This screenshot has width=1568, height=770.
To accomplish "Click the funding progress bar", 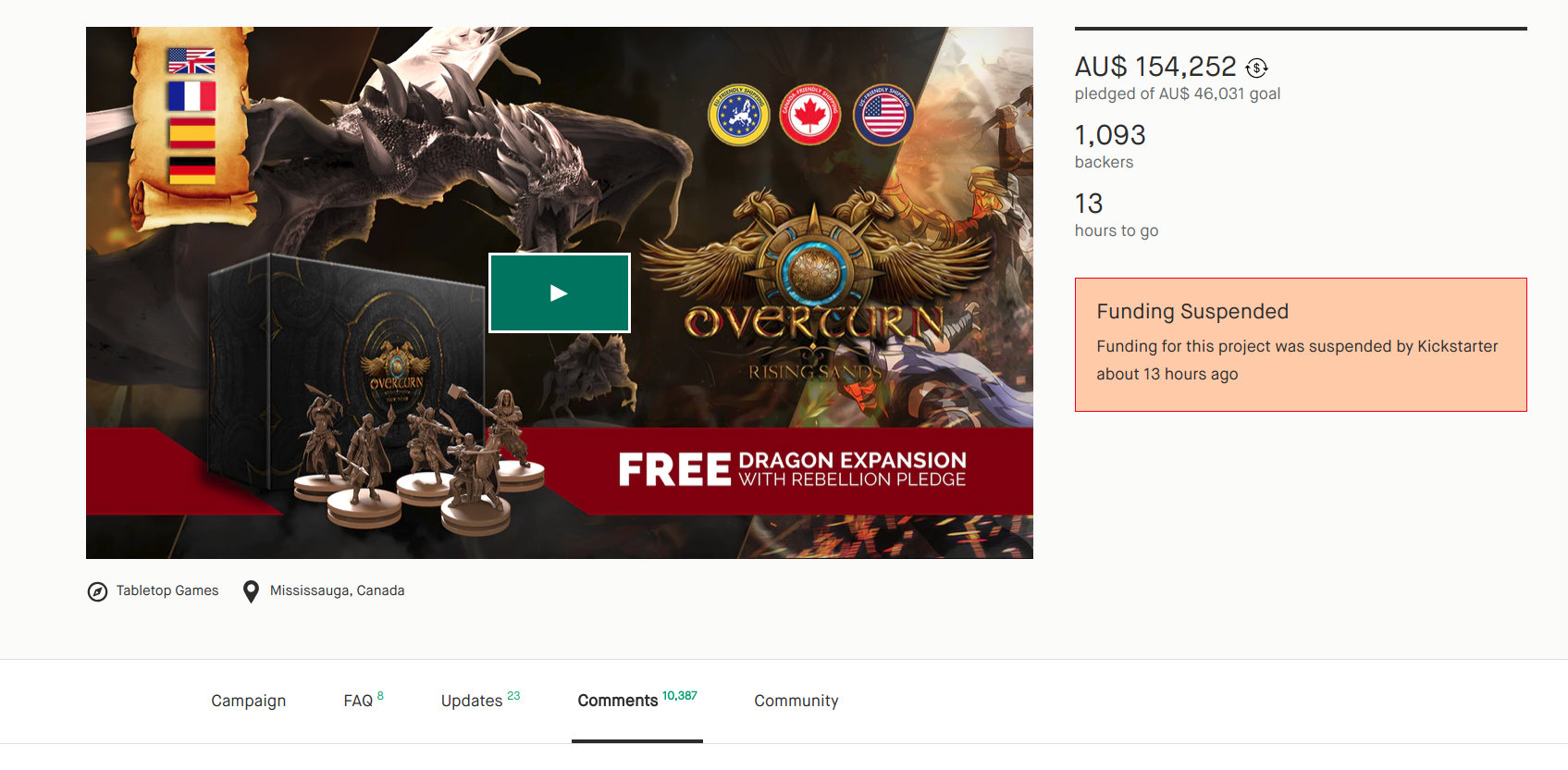I will coord(1301,29).
